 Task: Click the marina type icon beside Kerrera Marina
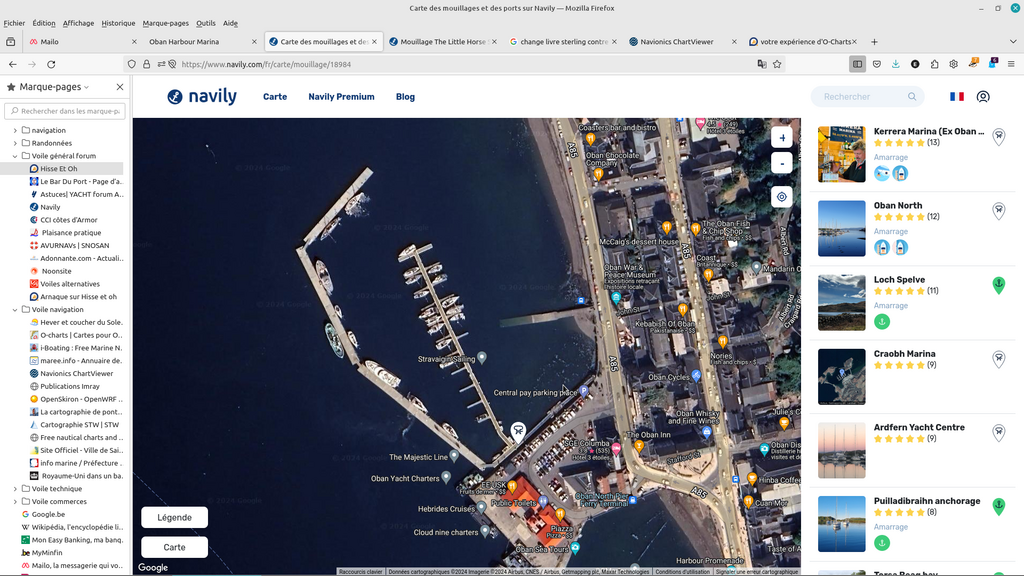(x=999, y=136)
